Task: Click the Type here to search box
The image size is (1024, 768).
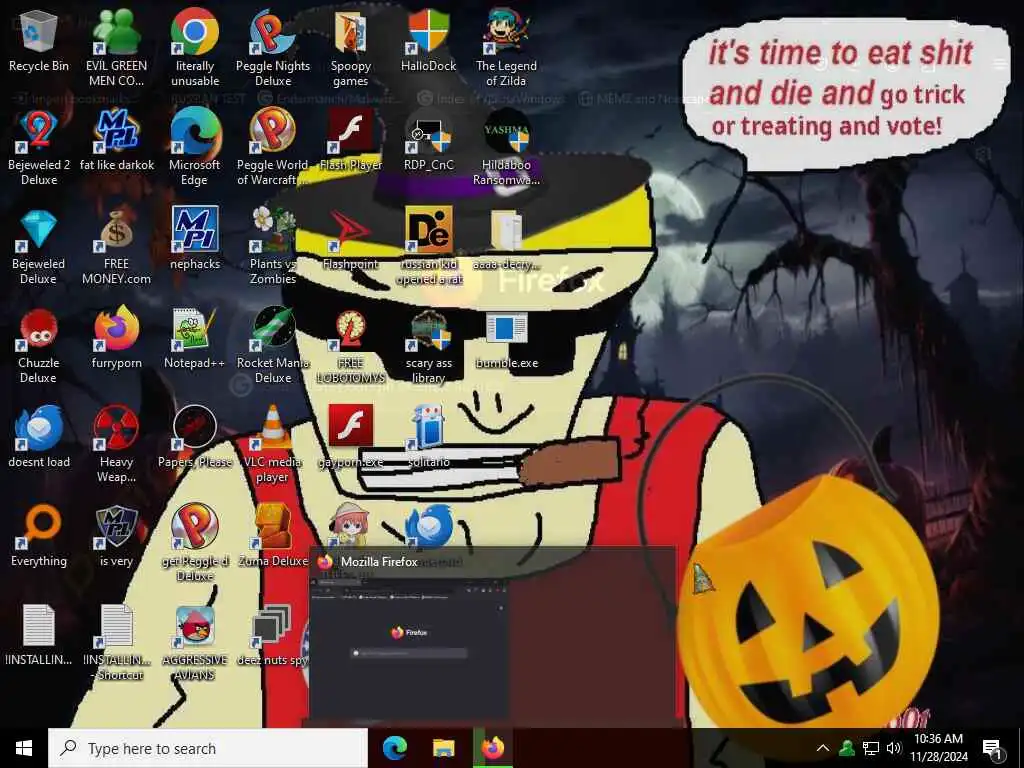Action: pyautogui.click(x=208, y=748)
